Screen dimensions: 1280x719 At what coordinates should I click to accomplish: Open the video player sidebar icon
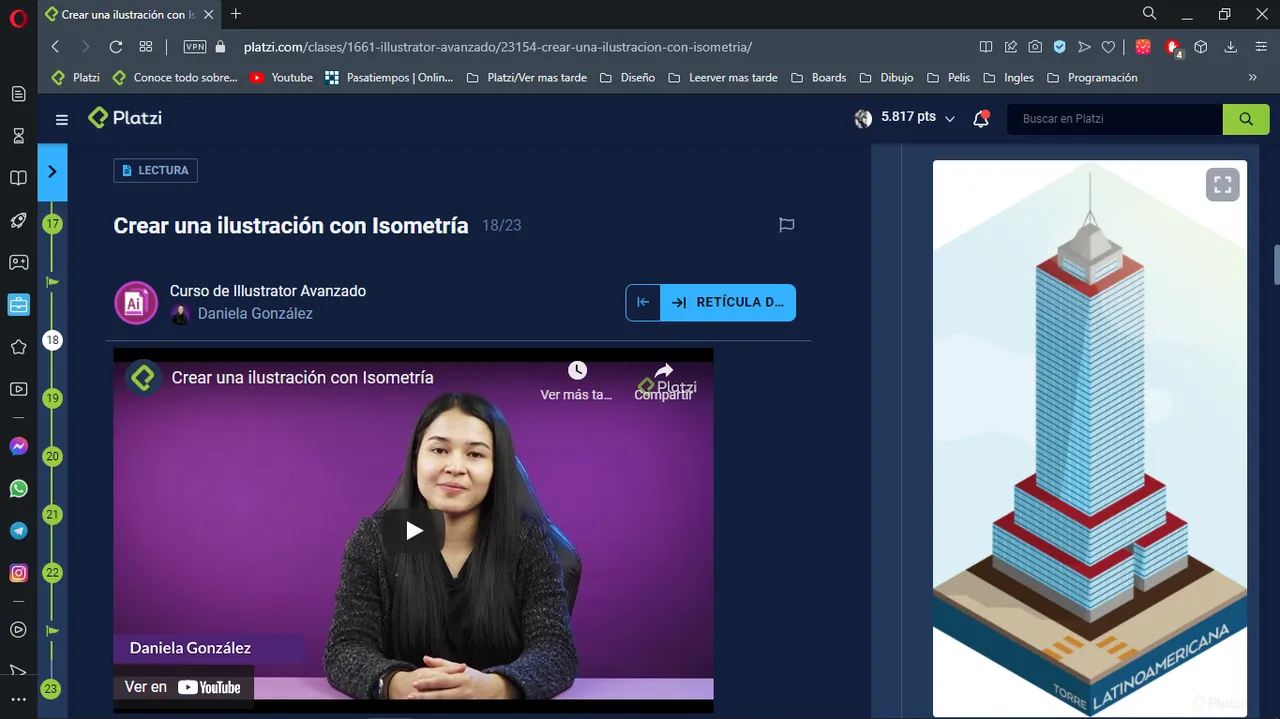click(18, 389)
